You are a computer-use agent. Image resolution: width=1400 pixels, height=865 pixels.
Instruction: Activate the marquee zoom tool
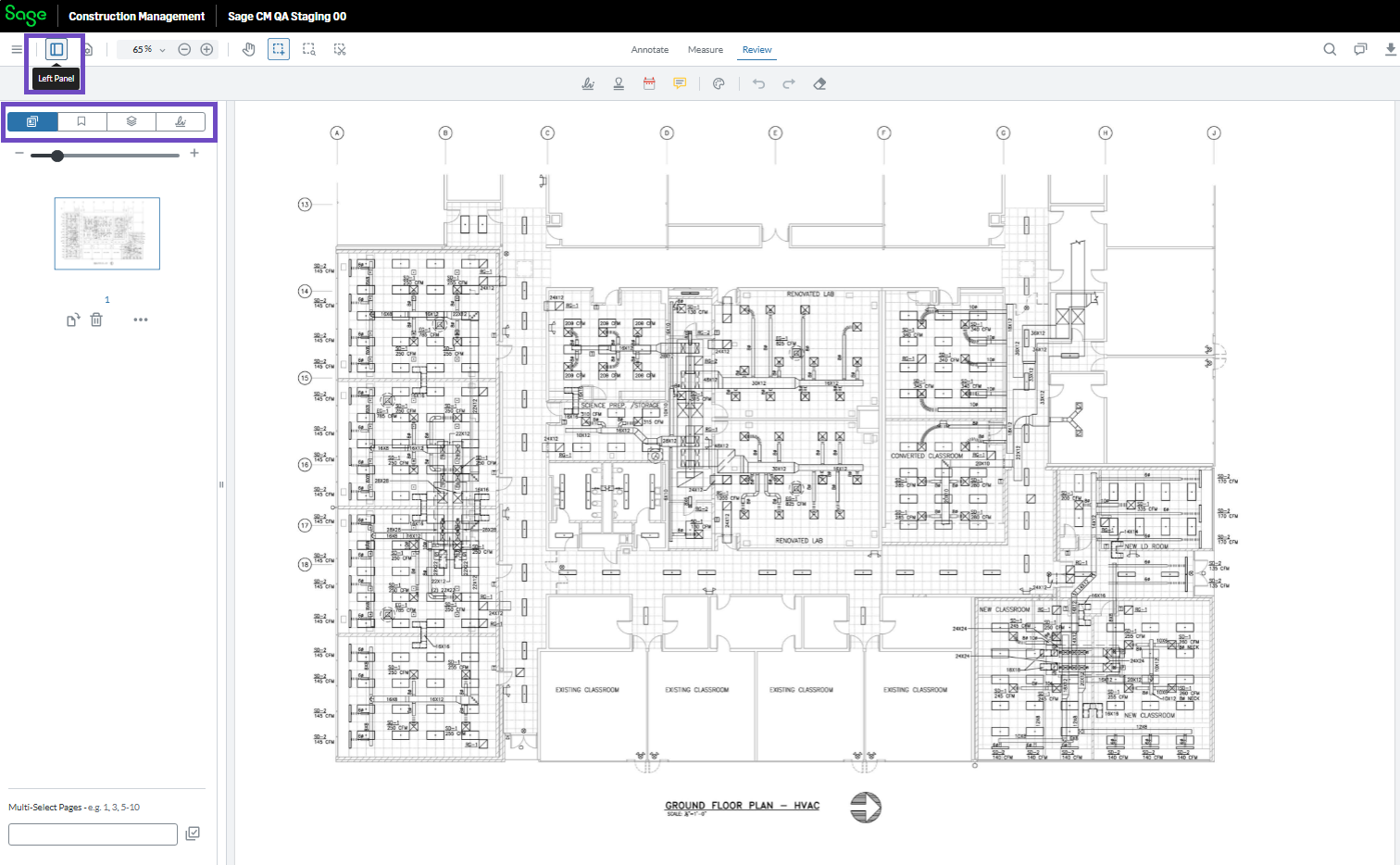coord(309,49)
